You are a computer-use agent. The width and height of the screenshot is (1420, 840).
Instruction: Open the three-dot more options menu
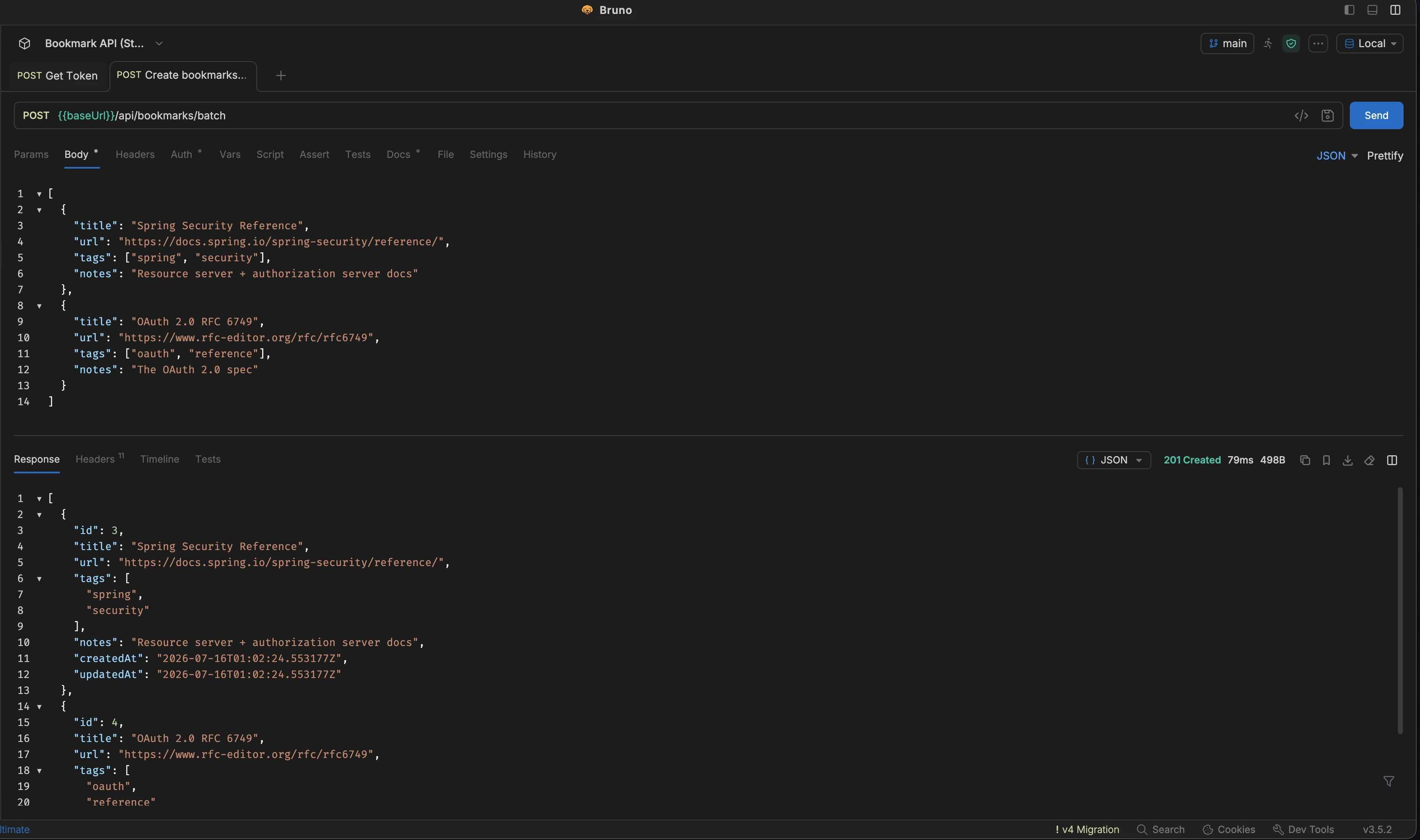tap(1318, 43)
